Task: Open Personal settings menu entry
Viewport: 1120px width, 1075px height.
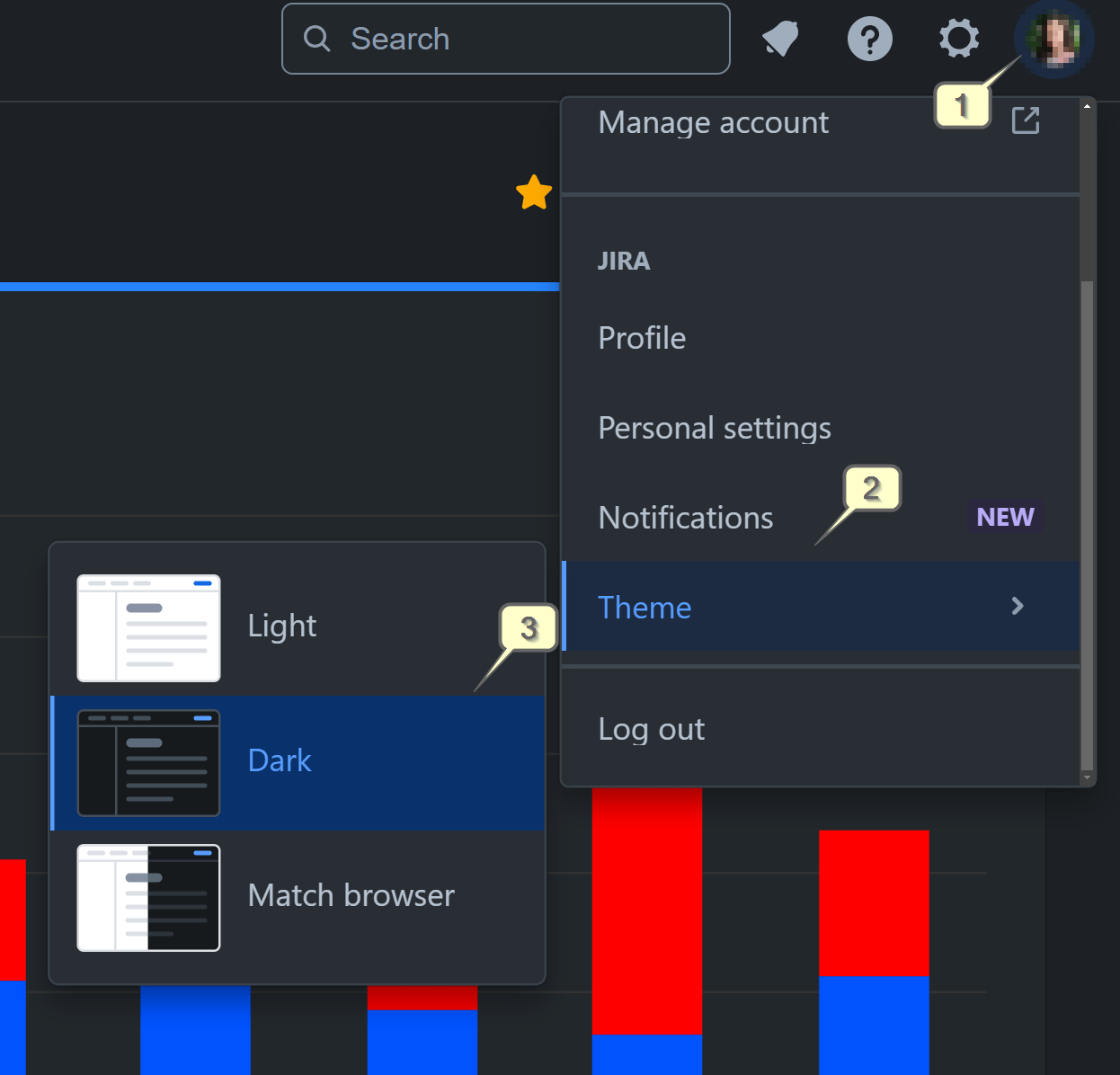Action: click(715, 428)
